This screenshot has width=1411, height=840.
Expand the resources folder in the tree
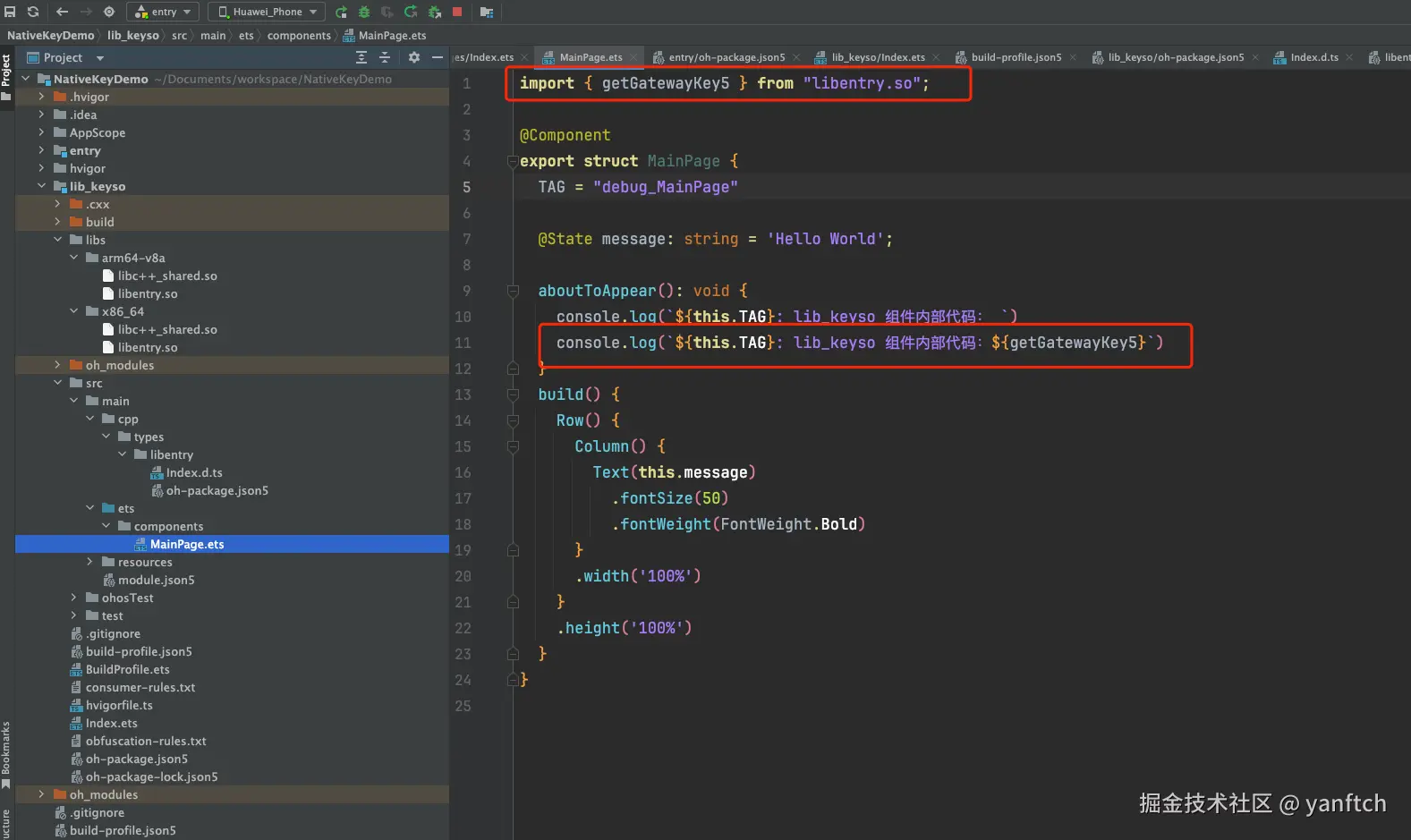coord(89,562)
